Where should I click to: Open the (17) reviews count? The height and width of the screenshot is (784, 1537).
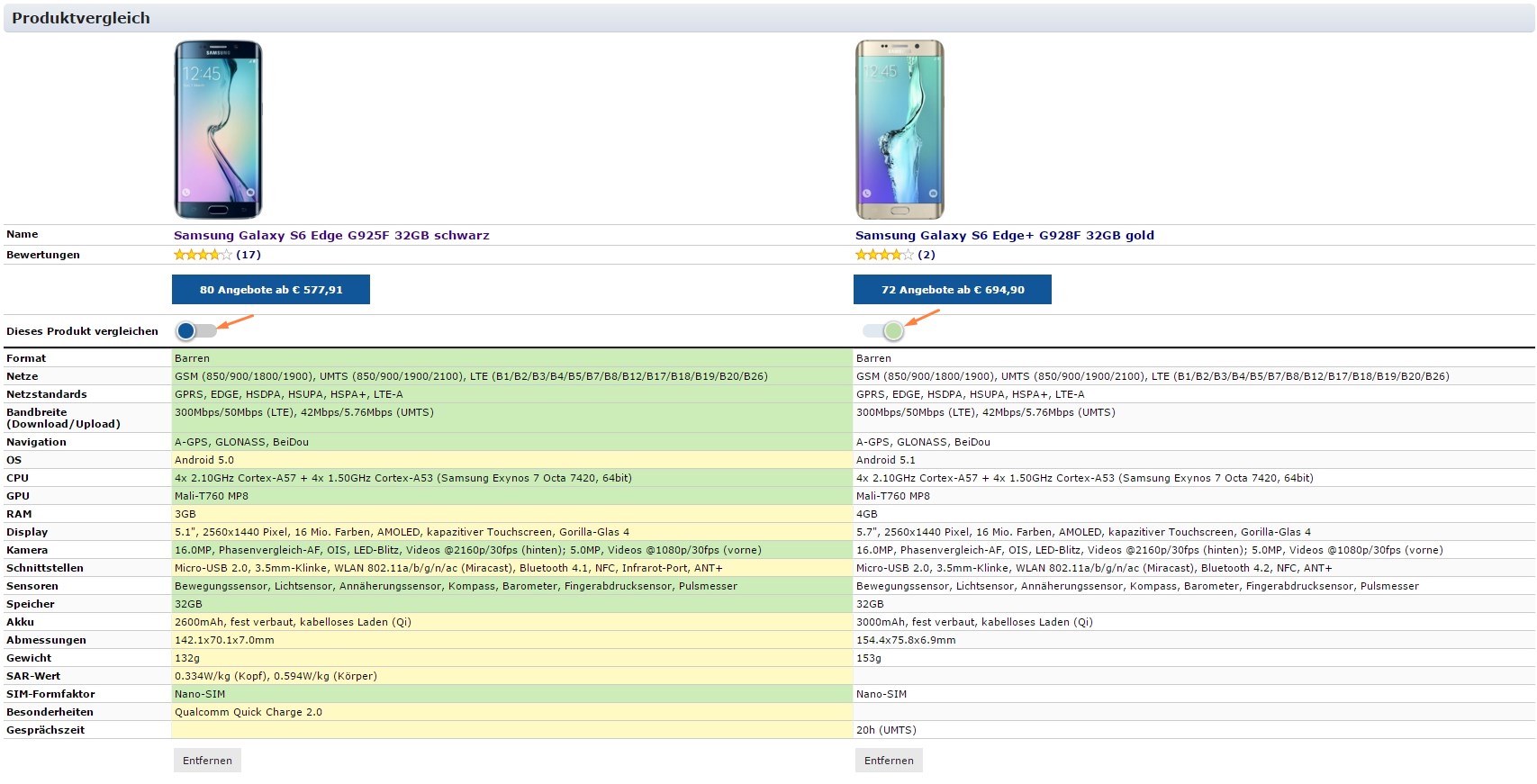[x=249, y=255]
